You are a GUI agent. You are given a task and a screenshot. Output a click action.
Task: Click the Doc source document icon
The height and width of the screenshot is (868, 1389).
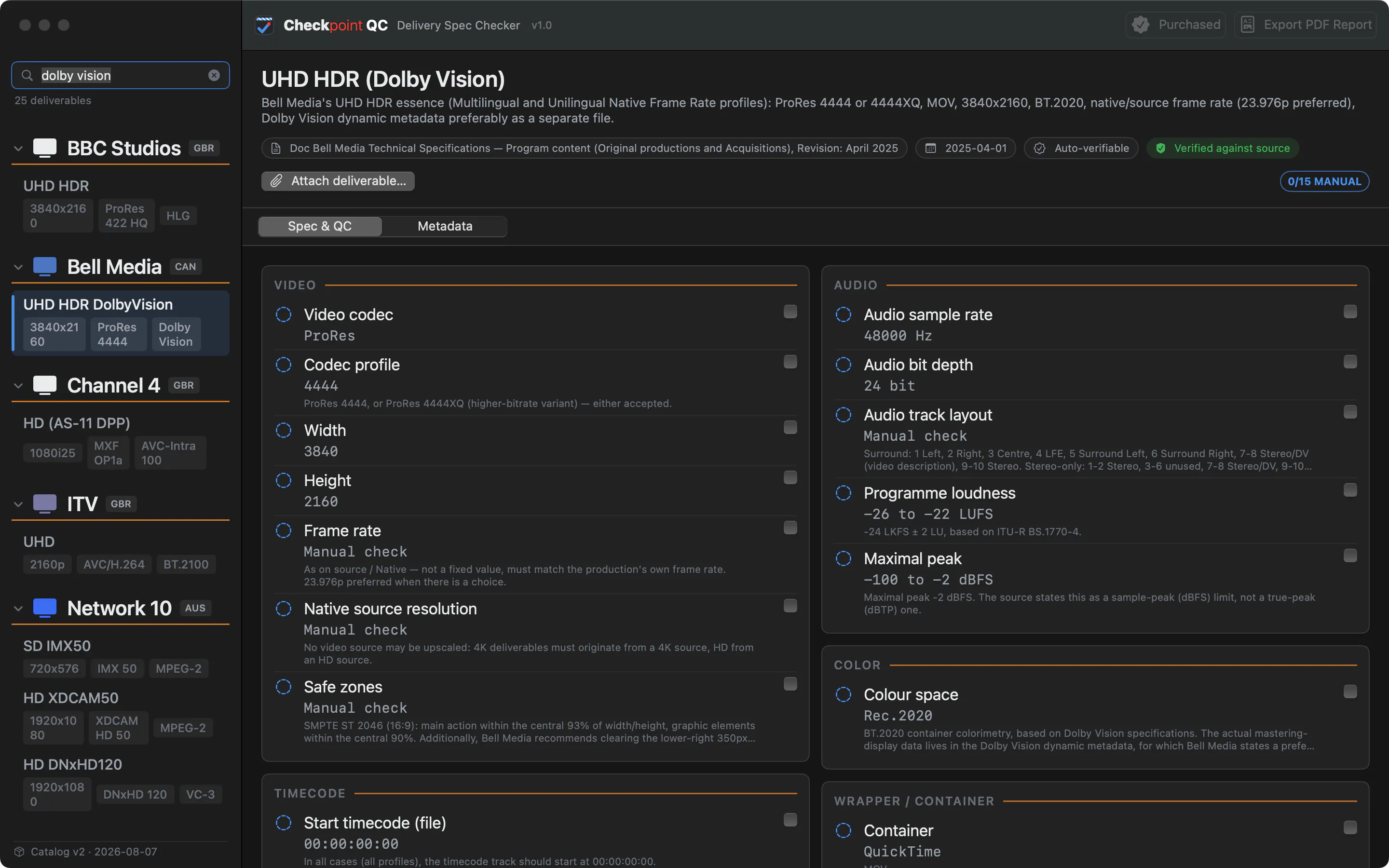point(276,148)
